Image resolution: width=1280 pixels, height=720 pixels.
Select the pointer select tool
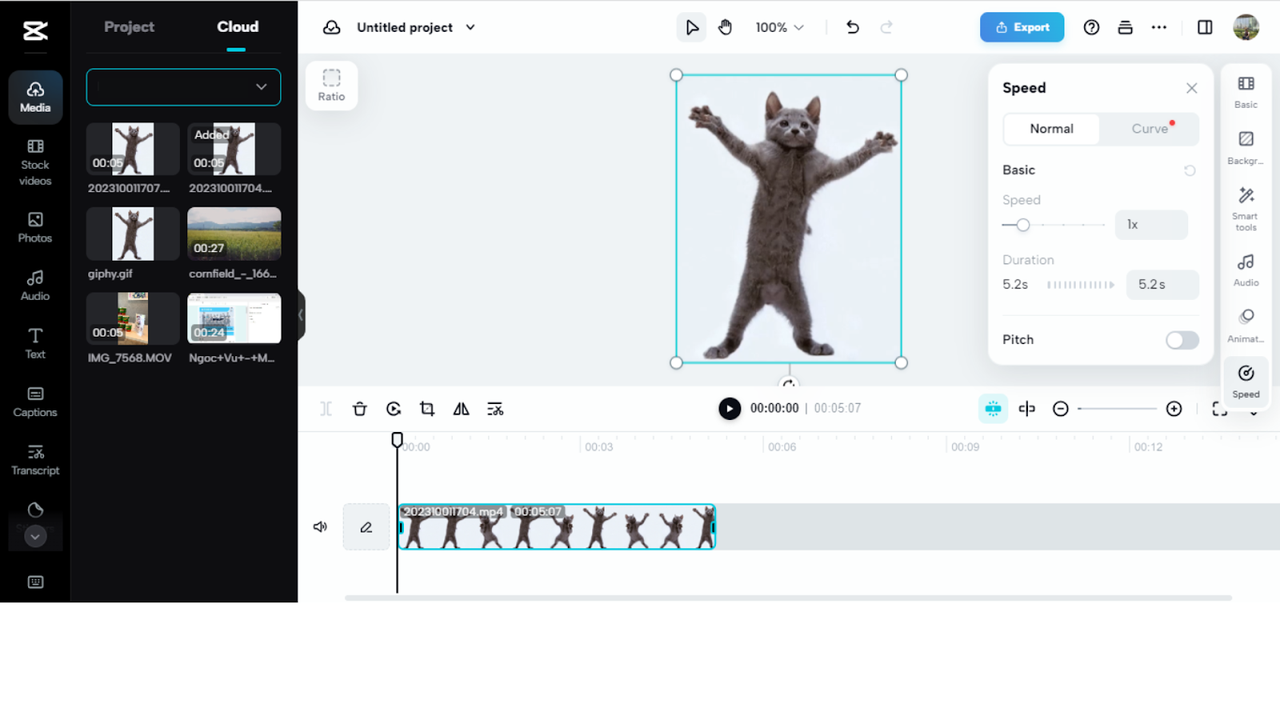click(691, 27)
